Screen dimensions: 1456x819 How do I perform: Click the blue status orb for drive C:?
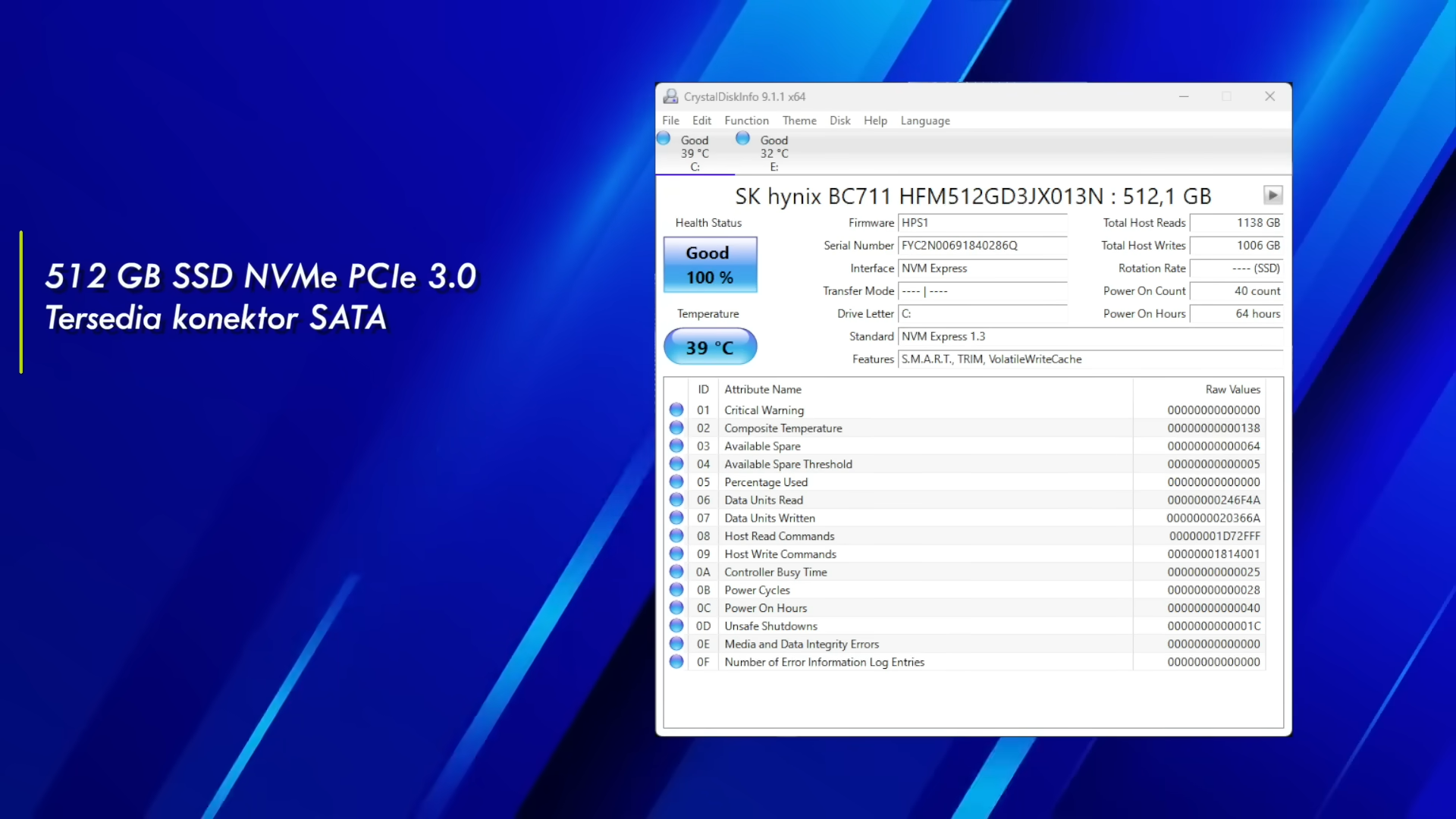pos(664,139)
